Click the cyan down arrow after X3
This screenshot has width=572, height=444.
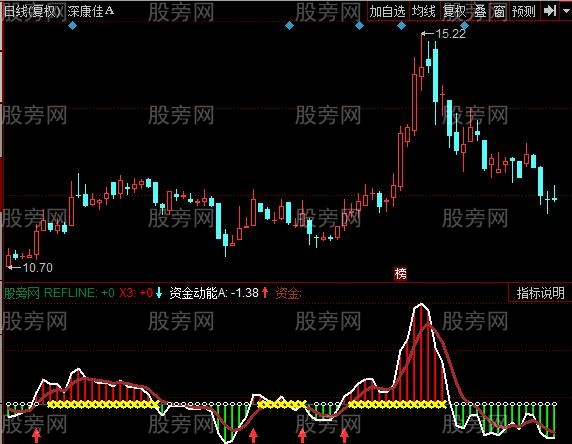(159, 293)
